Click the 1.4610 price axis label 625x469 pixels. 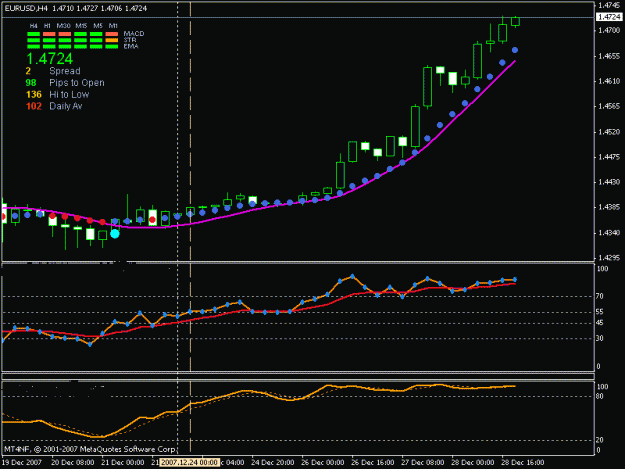point(609,81)
